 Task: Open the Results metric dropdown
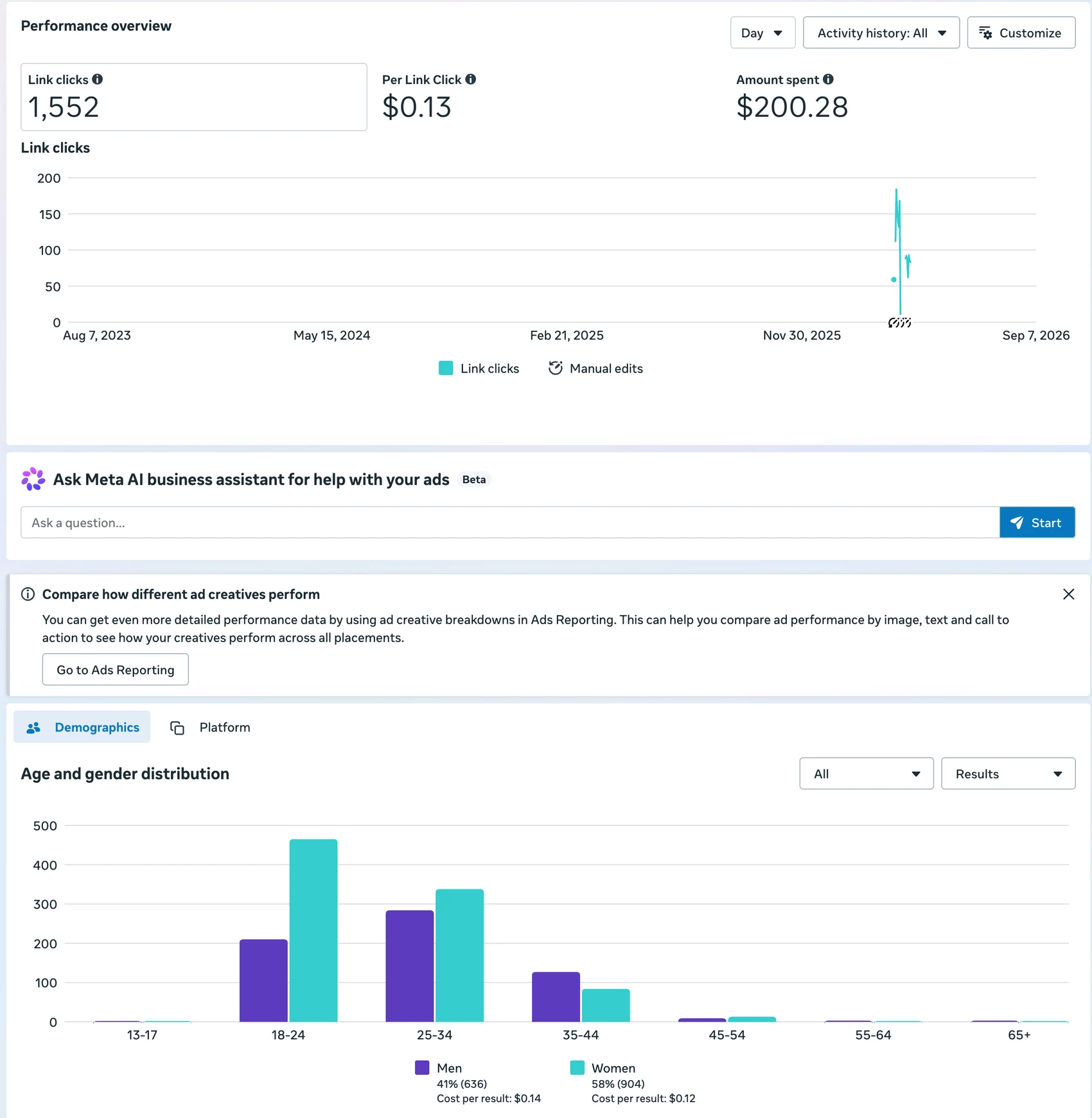[x=1008, y=773]
